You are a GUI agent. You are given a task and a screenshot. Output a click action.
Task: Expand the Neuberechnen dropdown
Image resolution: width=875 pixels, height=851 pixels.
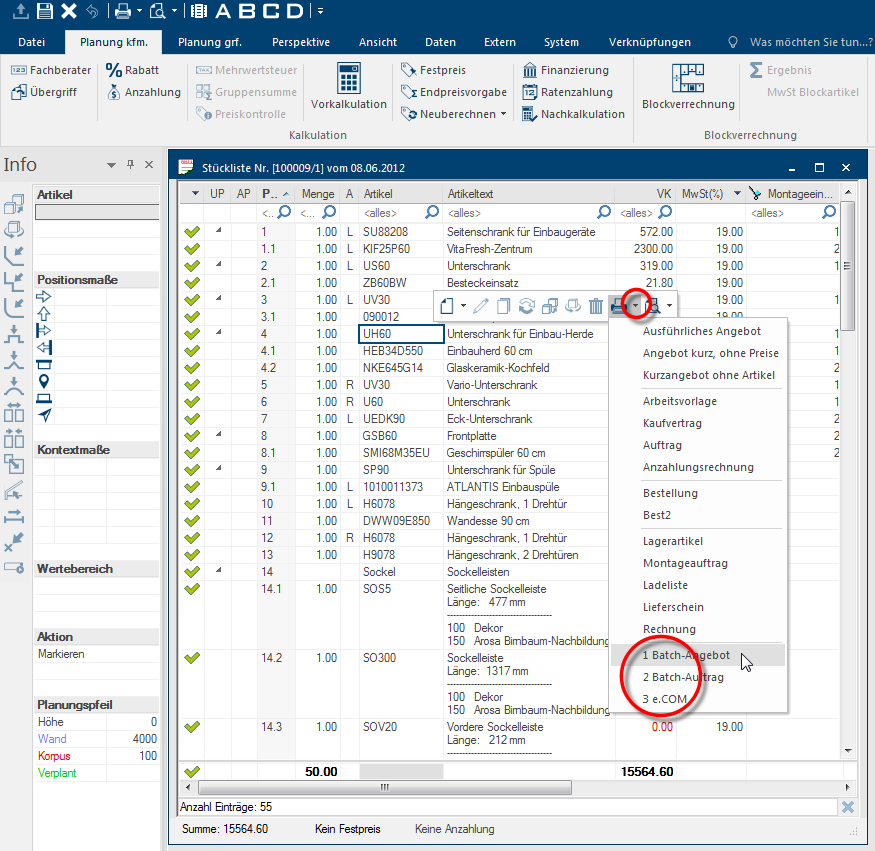[503, 114]
